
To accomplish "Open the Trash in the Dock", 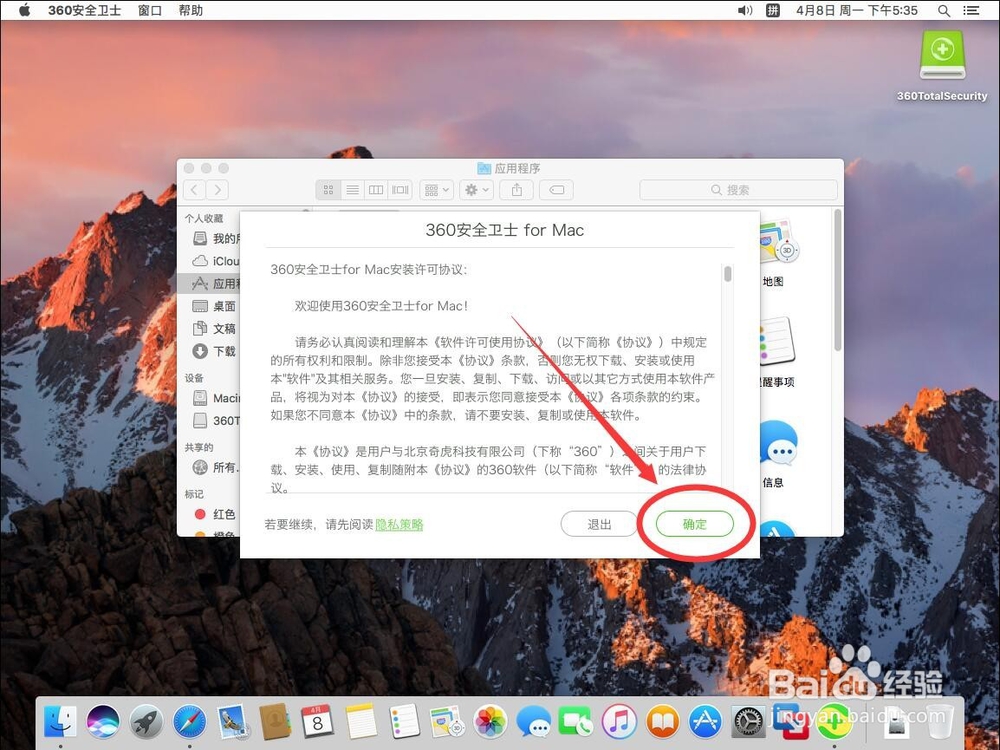I will (939, 722).
